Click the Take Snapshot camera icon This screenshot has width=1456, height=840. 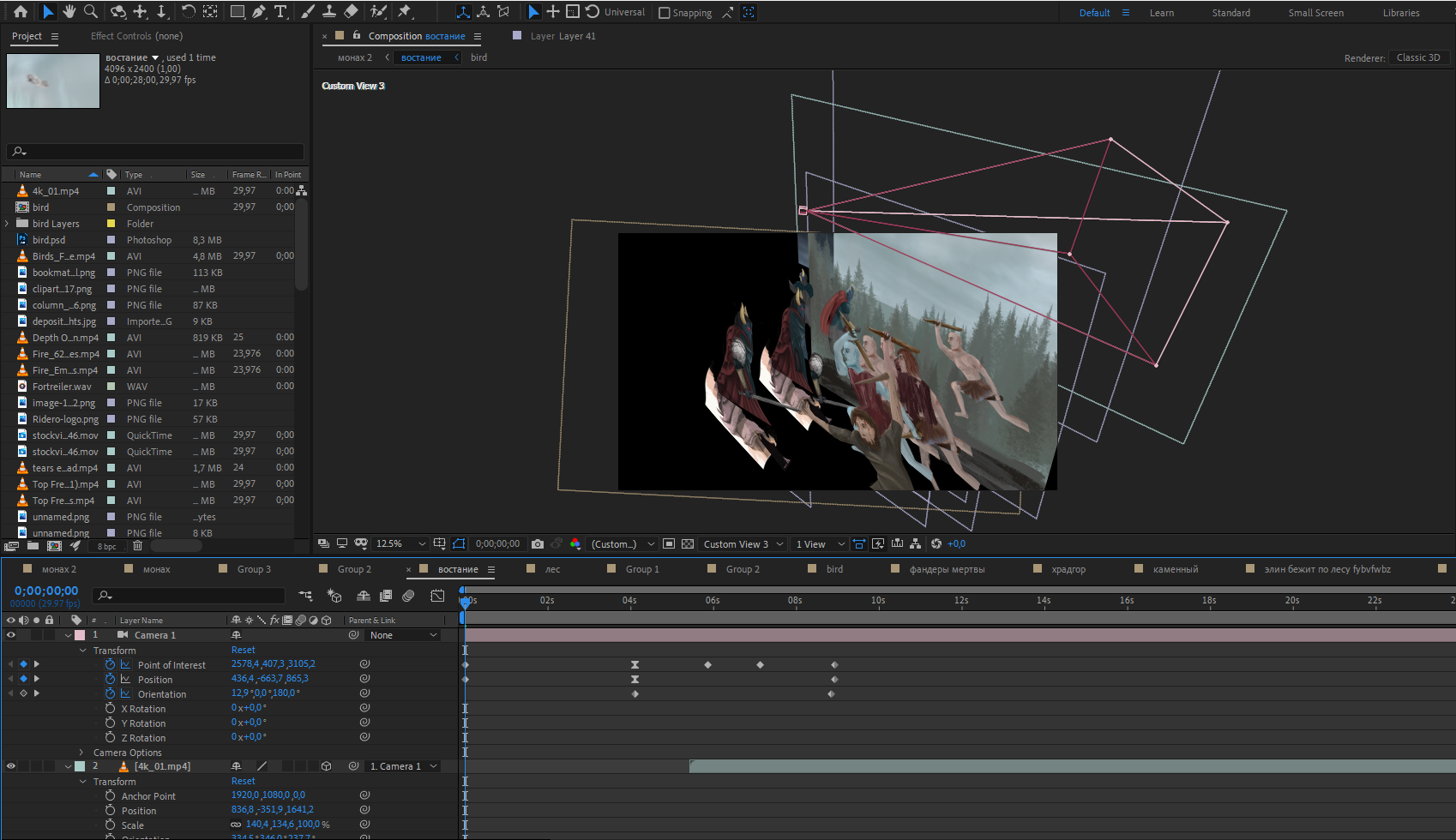tap(538, 544)
